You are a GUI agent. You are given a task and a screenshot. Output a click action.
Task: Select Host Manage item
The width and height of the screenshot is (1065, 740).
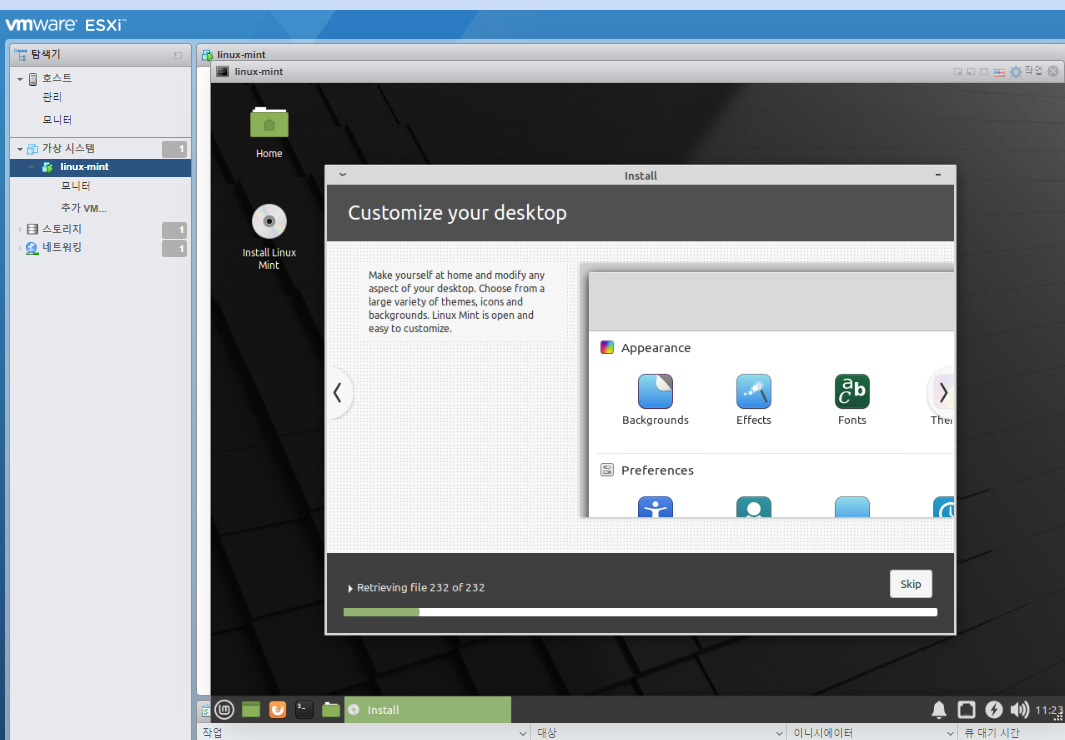click(x=52, y=97)
